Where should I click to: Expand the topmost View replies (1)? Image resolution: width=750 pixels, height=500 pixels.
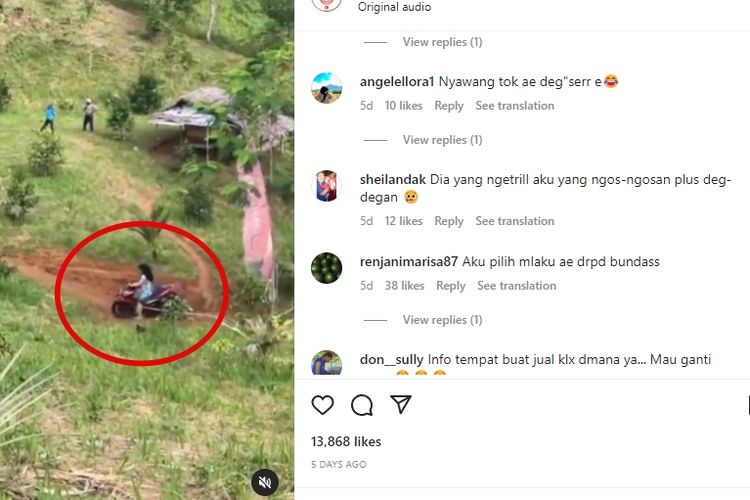pos(442,42)
